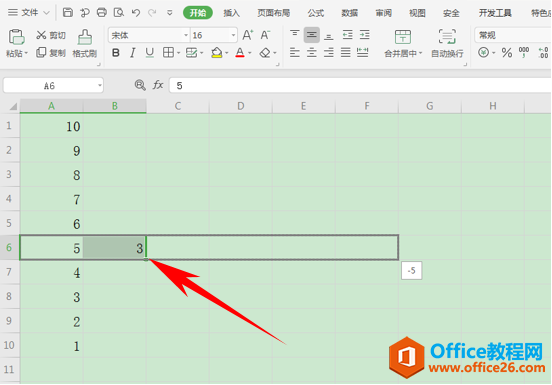The width and height of the screenshot is (552, 385).
Task: Open Print Preview from the quick toolbar
Action: (x=119, y=13)
